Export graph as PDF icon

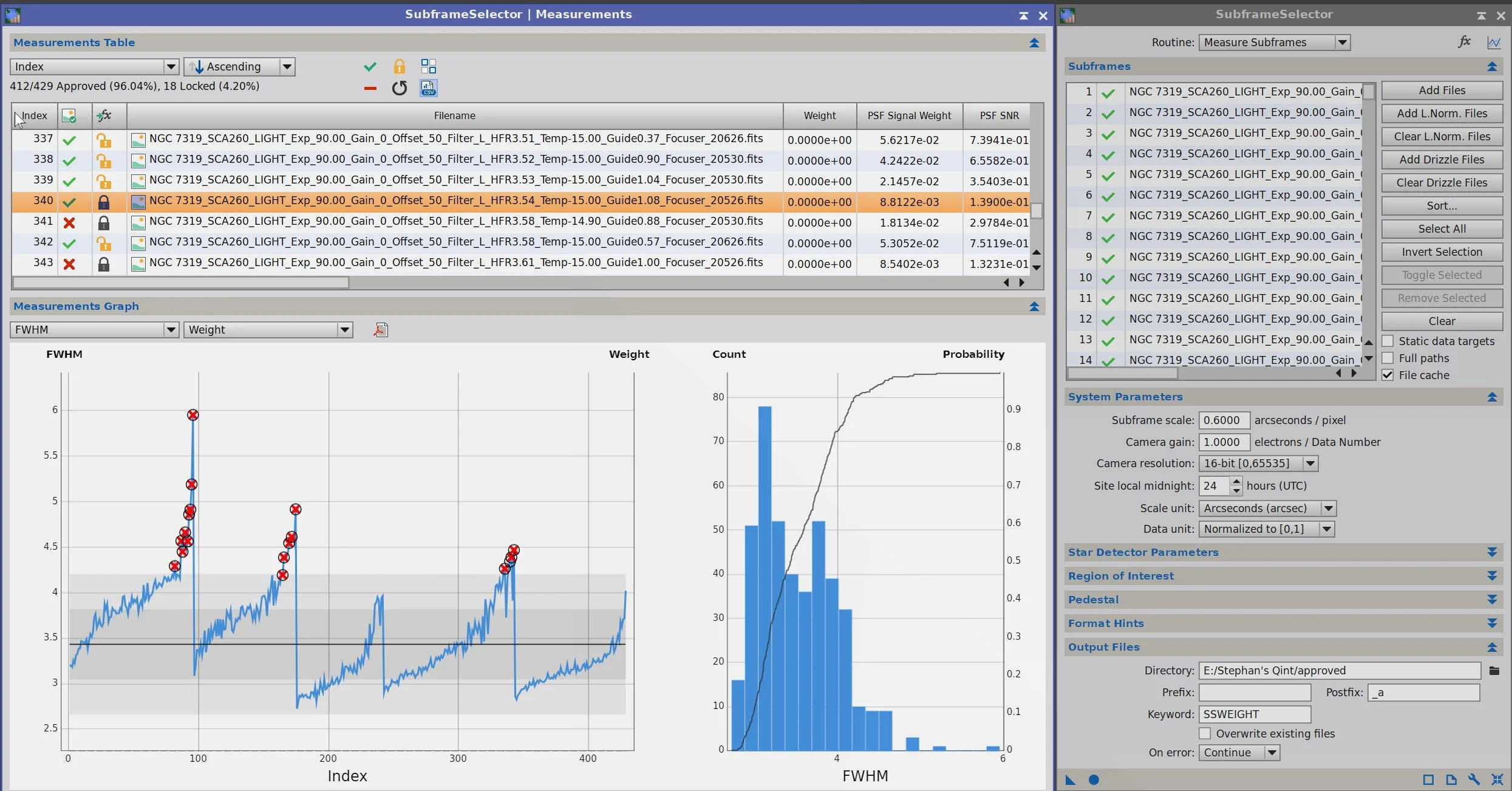pyautogui.click(x=381, y=330)
